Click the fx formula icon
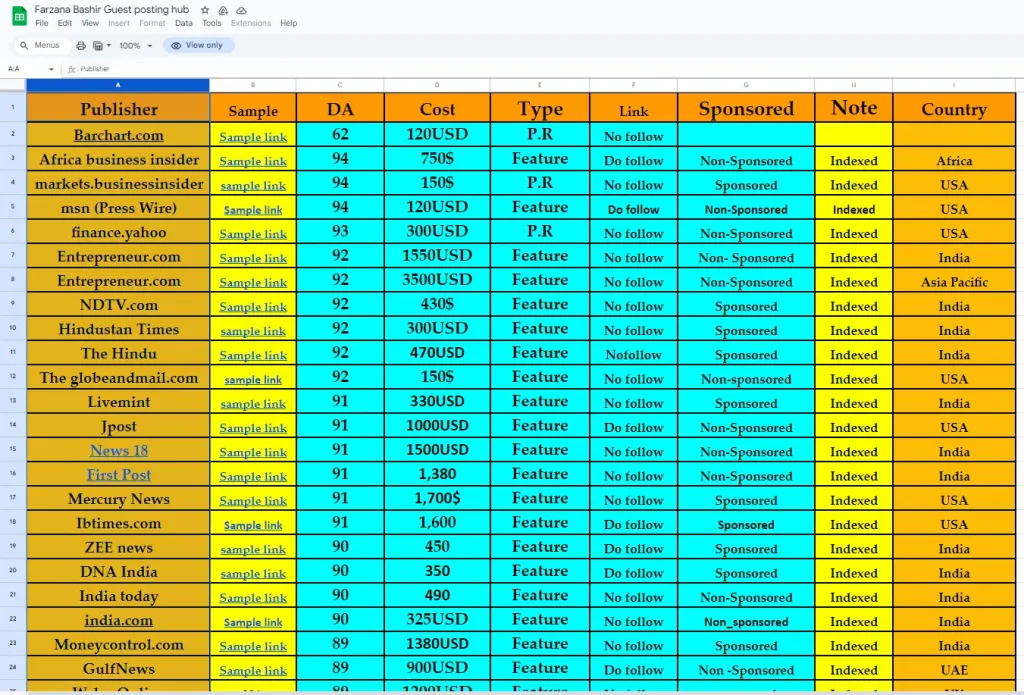The image size is (1024, 695). point(72,69)
